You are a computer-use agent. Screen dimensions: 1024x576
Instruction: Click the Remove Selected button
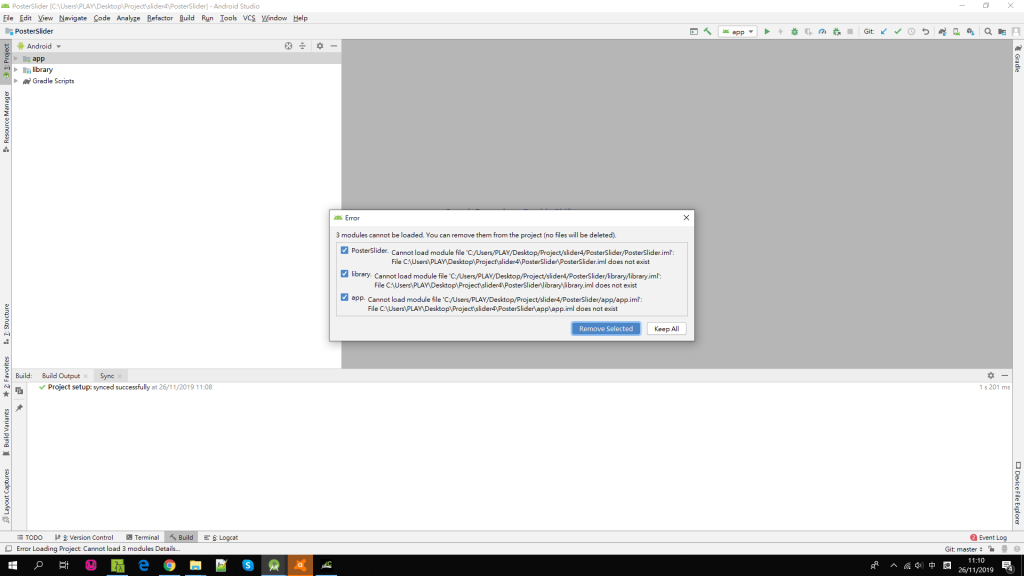click(606, 328)
